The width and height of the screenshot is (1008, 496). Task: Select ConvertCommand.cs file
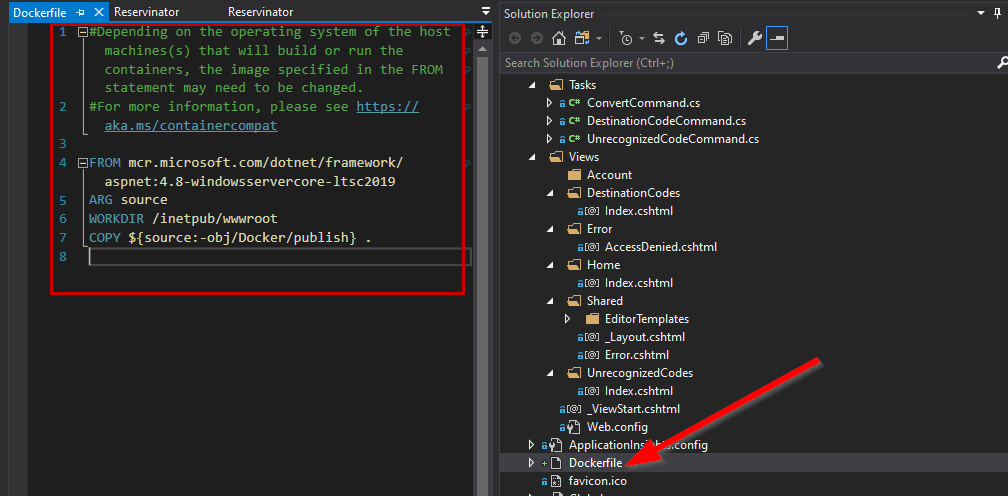[x=644, y=103]
